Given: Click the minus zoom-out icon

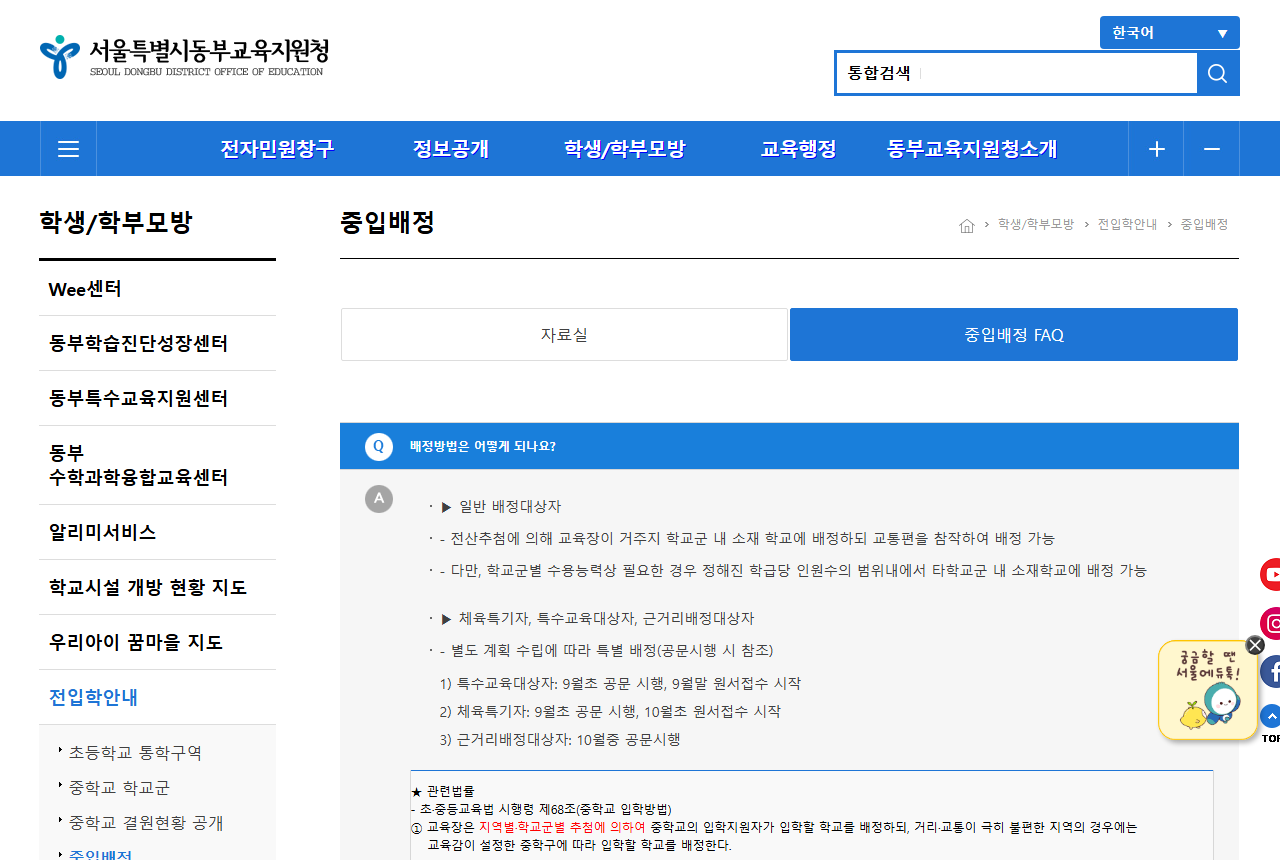Looking at the screenshot, I should [1212, 149].
